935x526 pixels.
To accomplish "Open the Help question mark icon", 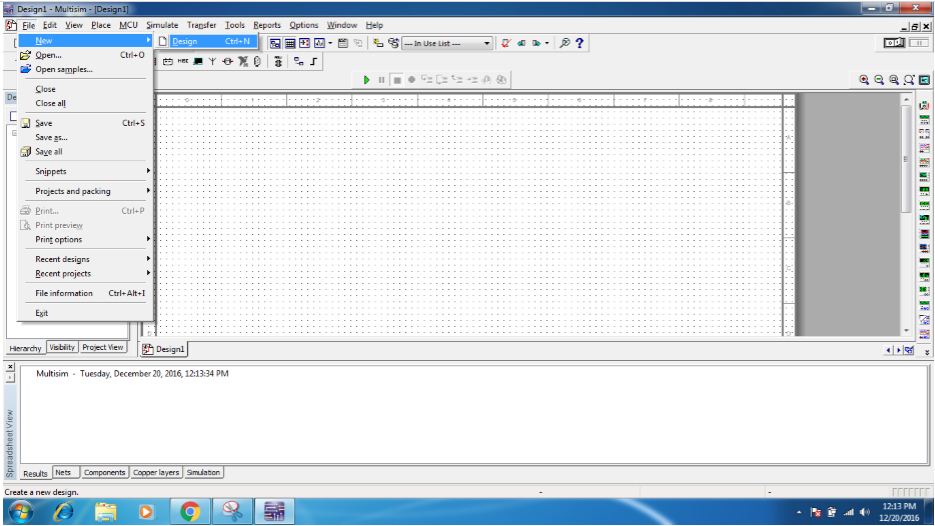I will [579, 43].
